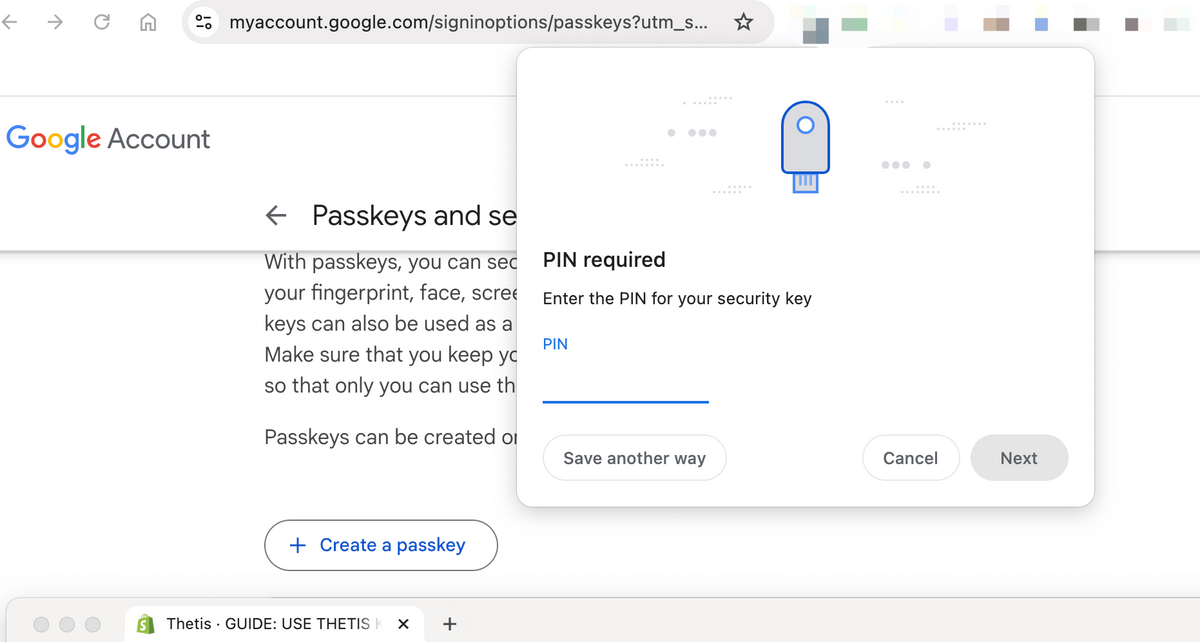1200x642 pixels.
Task: Open the browser home page
Action: click(x=148, y=22)
